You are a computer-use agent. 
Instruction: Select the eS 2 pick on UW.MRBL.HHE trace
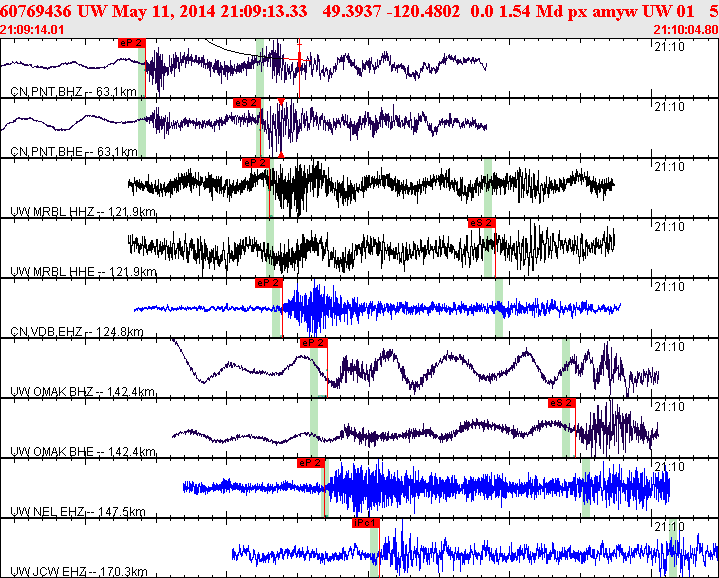tap(481, 223)
